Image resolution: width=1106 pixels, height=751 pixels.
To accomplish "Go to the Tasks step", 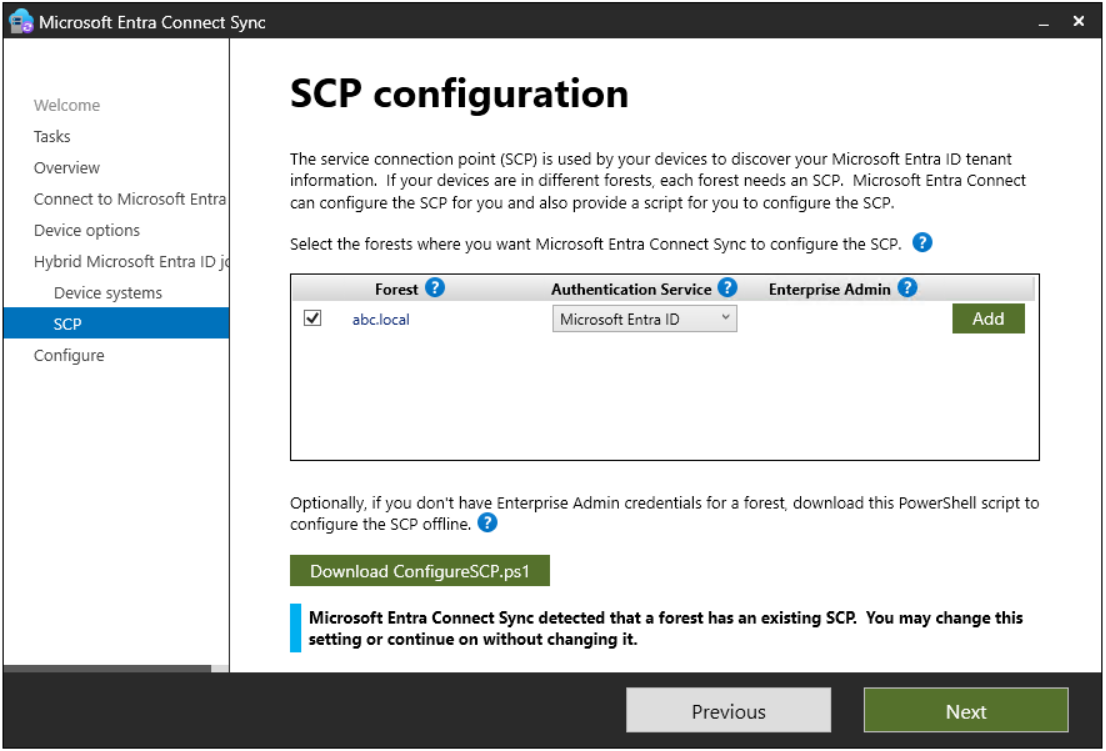I will pos(52,136).
